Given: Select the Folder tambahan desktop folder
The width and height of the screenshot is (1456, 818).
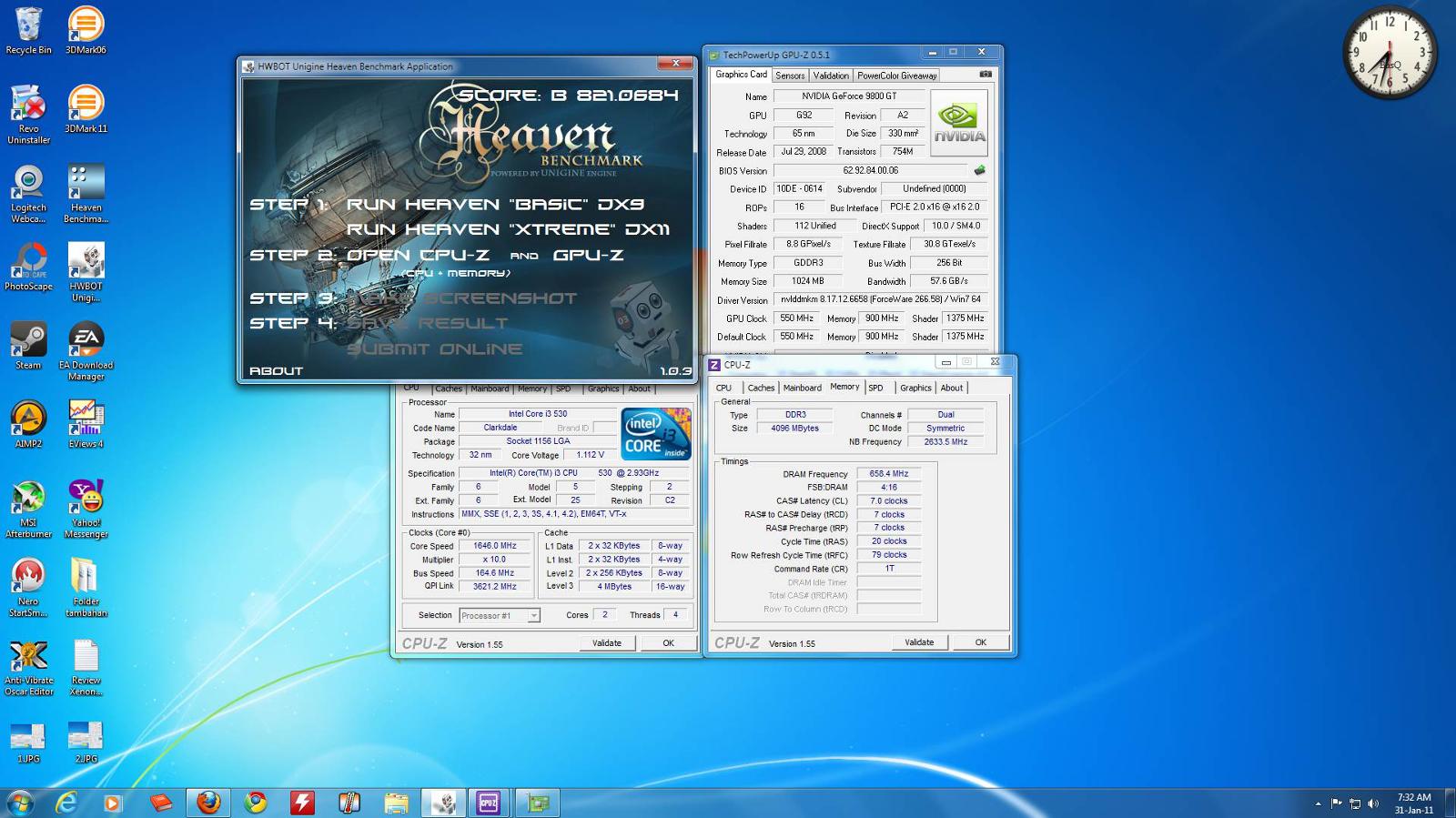Looking at the screenshot, I should (x=86, y=588).
